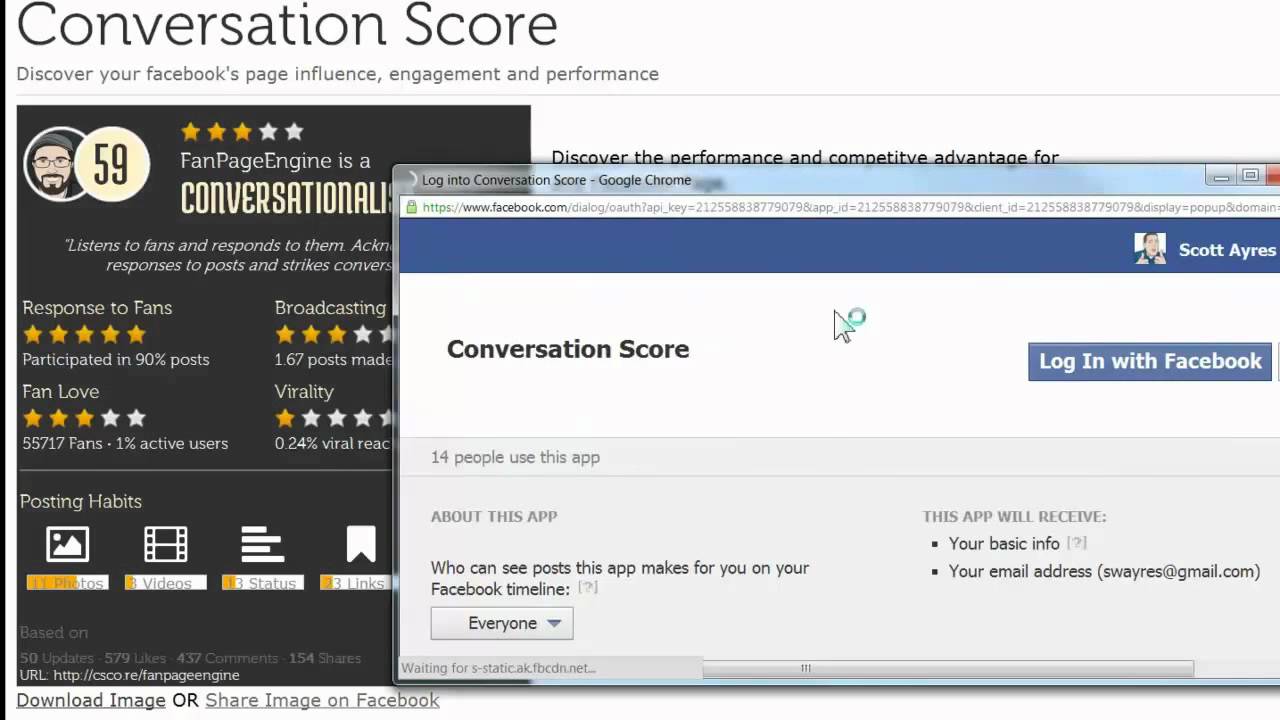Click the popup title bar loading spinner icon
The image size is (1280, 720).
pyautogui.click(x=409, y=180)
